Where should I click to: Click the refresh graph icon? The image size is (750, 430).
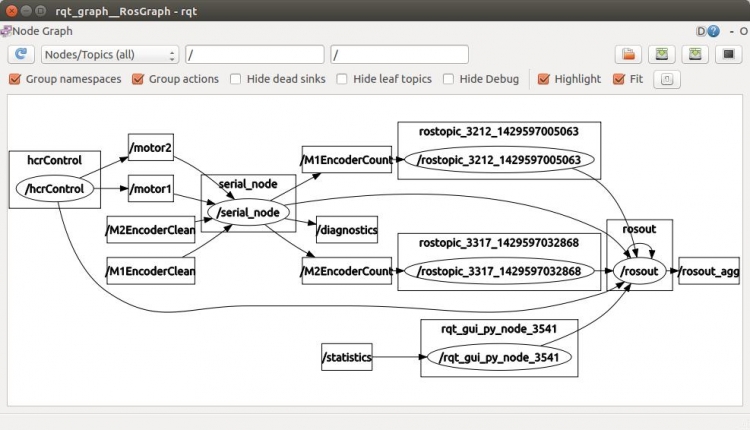click(x=22, y=54)
